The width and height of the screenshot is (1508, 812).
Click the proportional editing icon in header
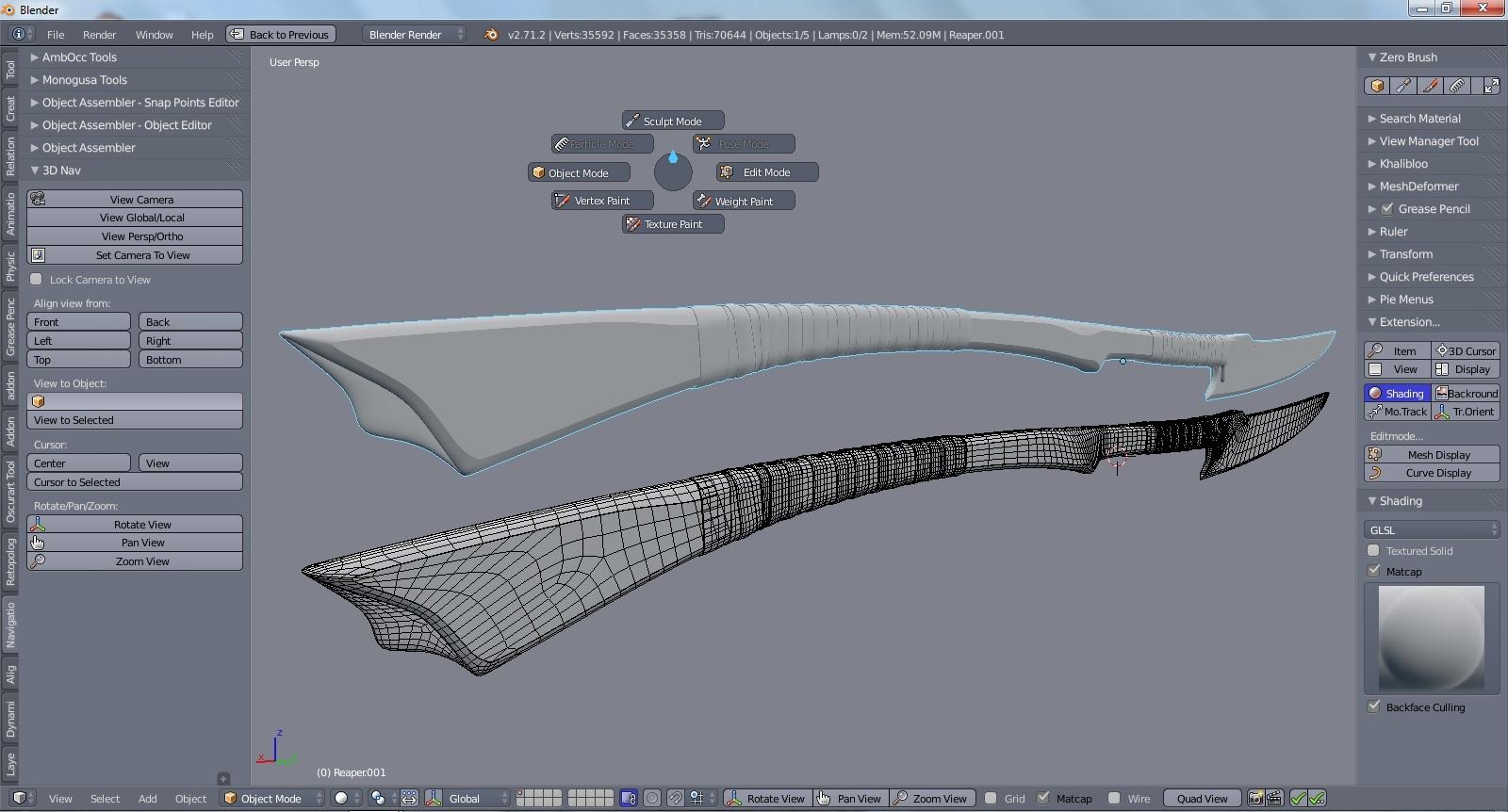652,798
